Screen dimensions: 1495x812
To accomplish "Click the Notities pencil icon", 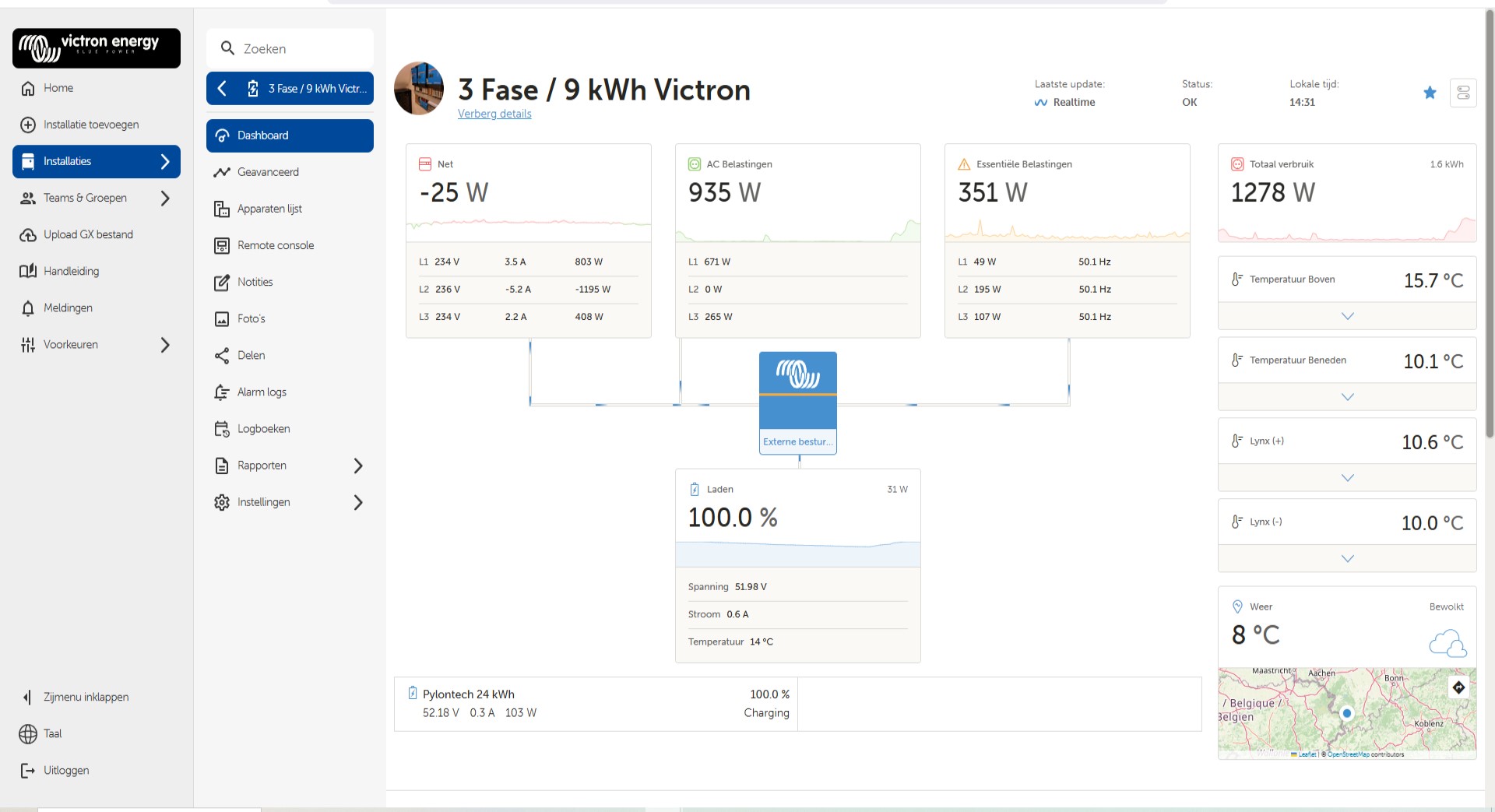I will coord(222,283).
